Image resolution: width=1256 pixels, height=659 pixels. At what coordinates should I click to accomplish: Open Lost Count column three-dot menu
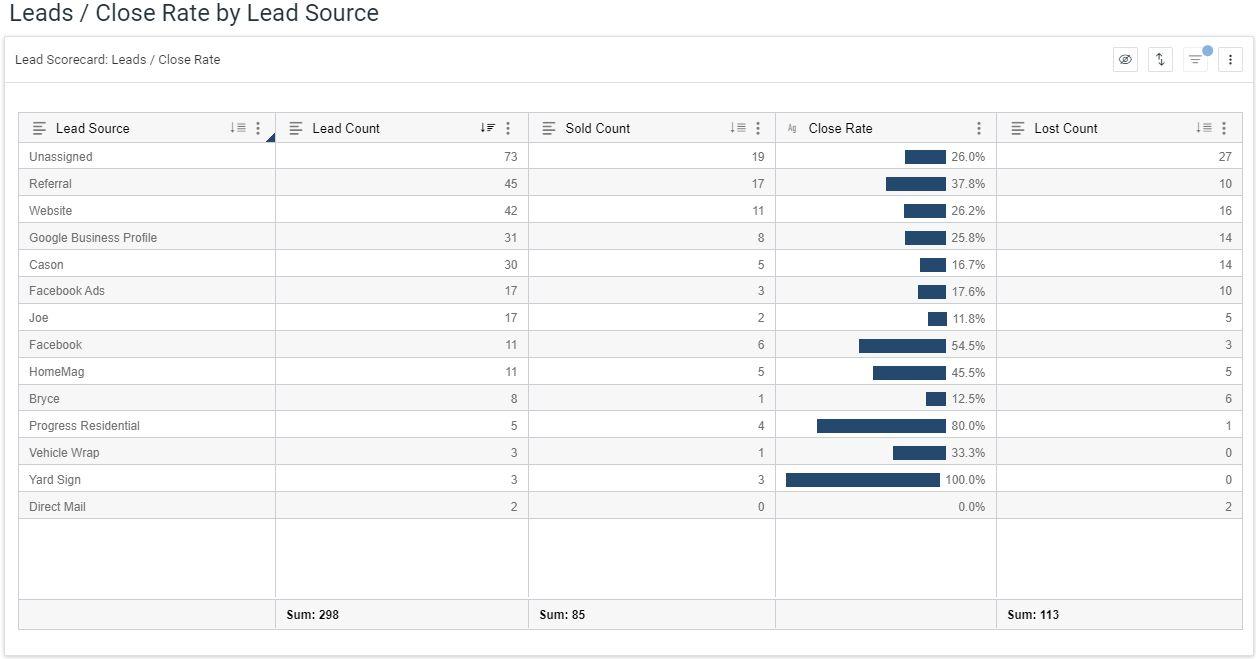coord(1224,128)
